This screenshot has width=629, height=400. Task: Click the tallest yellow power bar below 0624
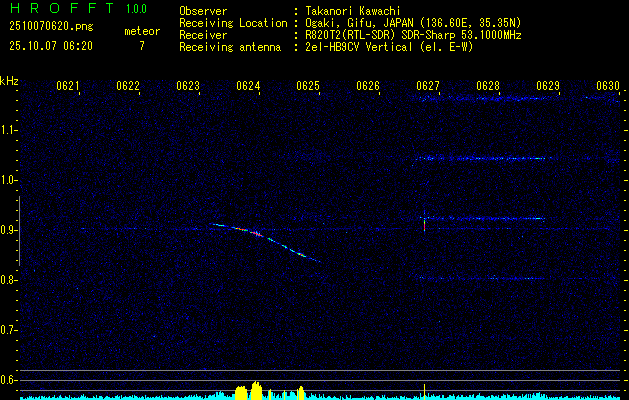point(256,390)
